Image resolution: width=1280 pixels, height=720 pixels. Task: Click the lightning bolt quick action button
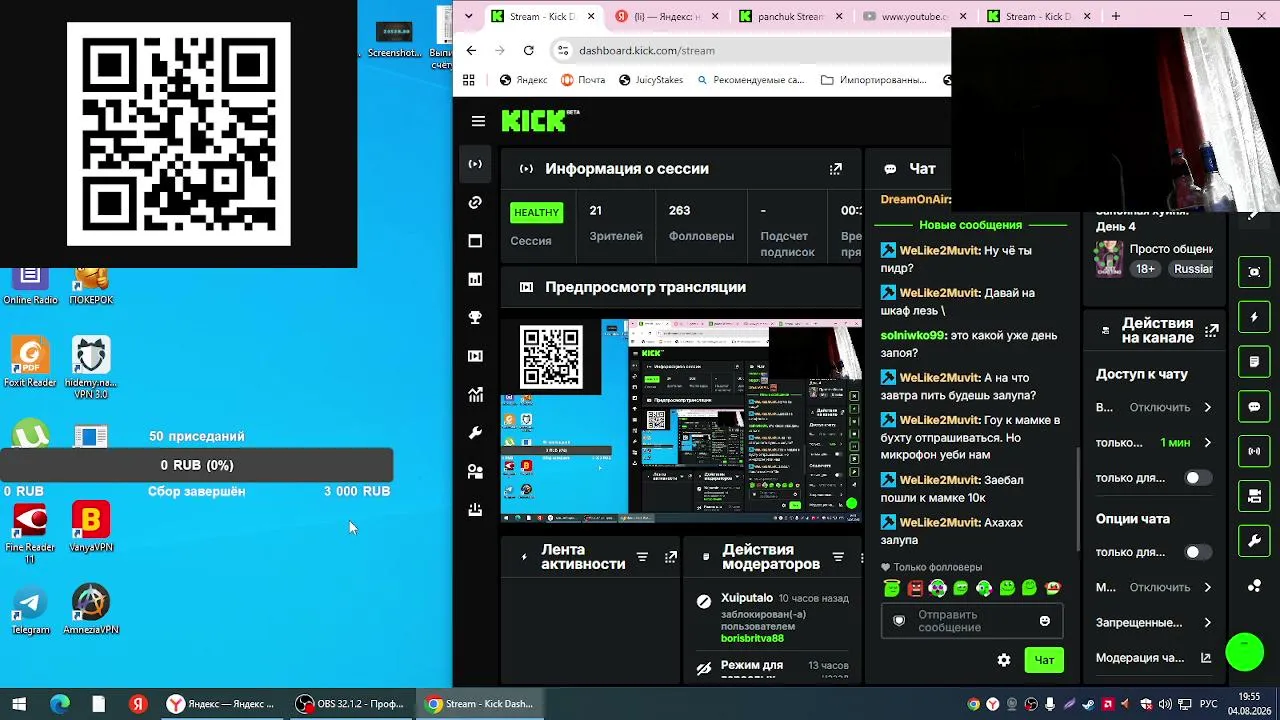tap(1254, 317)
